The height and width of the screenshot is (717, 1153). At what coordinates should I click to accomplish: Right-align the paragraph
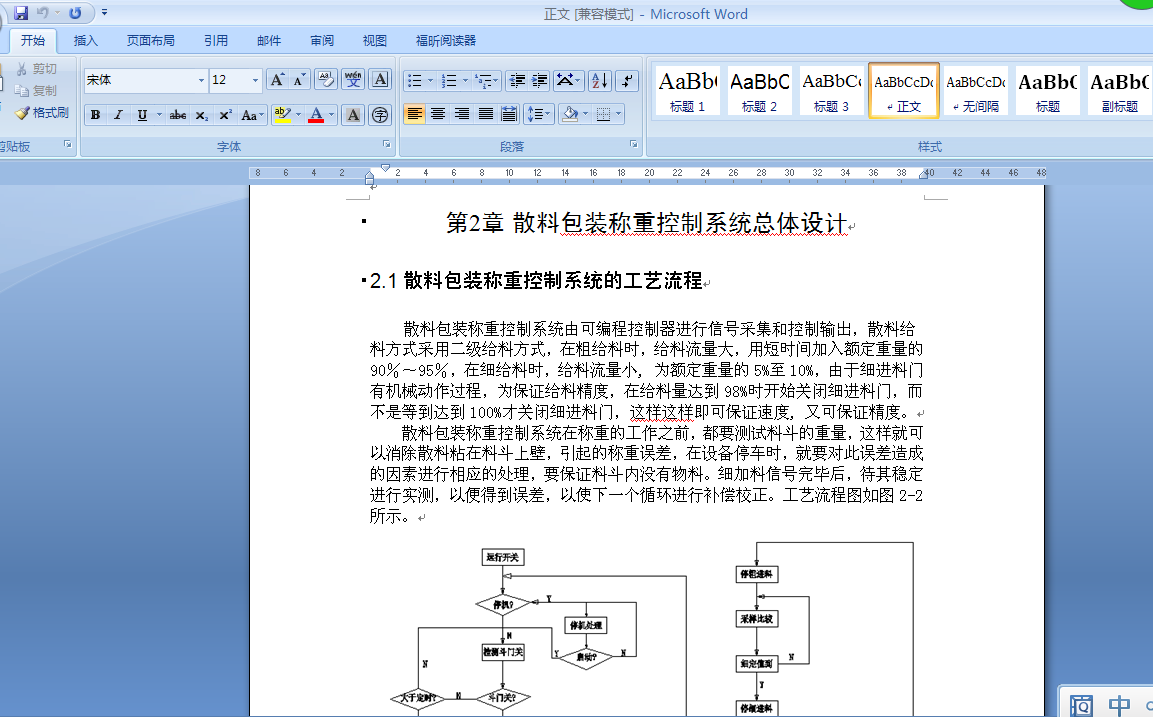tap(461, 114)
